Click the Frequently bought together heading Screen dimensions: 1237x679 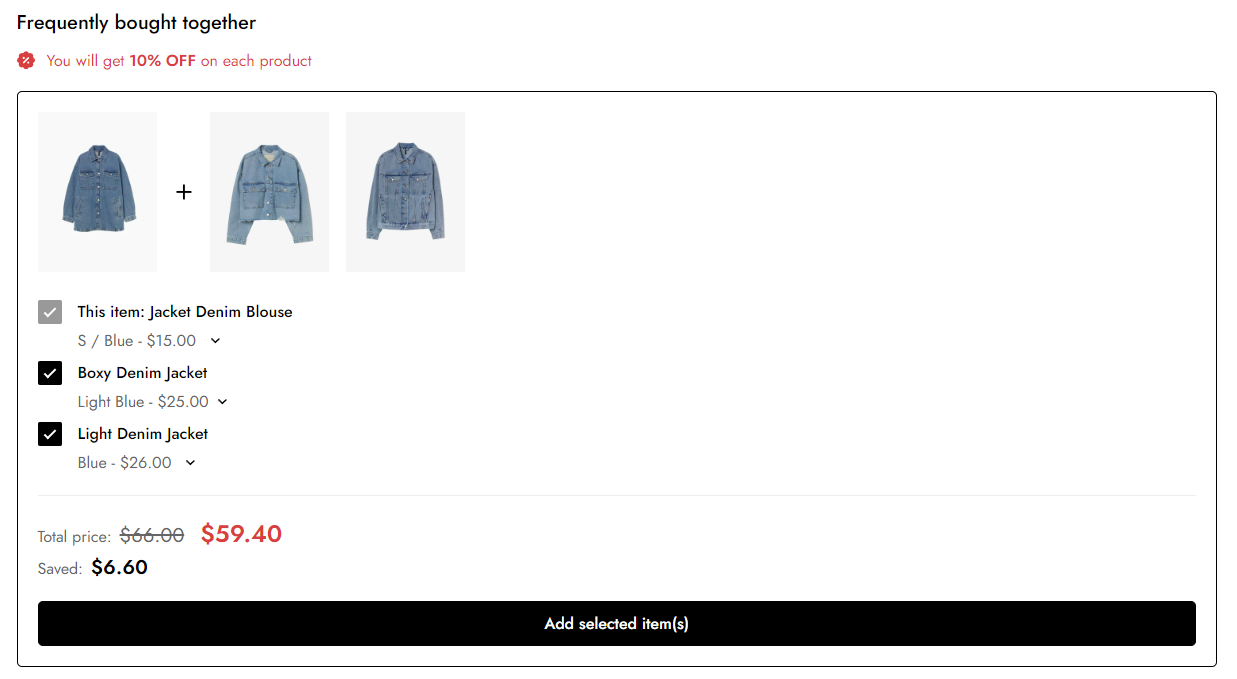pyautogui.click(x=137, y=22)
